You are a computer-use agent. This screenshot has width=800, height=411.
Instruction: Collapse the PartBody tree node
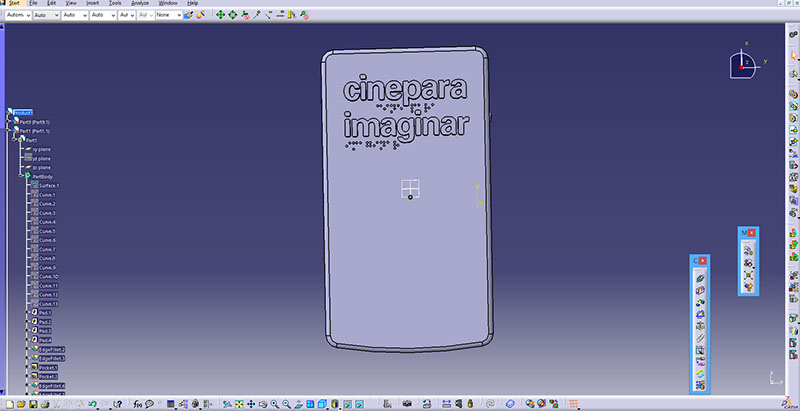(20, 176)
